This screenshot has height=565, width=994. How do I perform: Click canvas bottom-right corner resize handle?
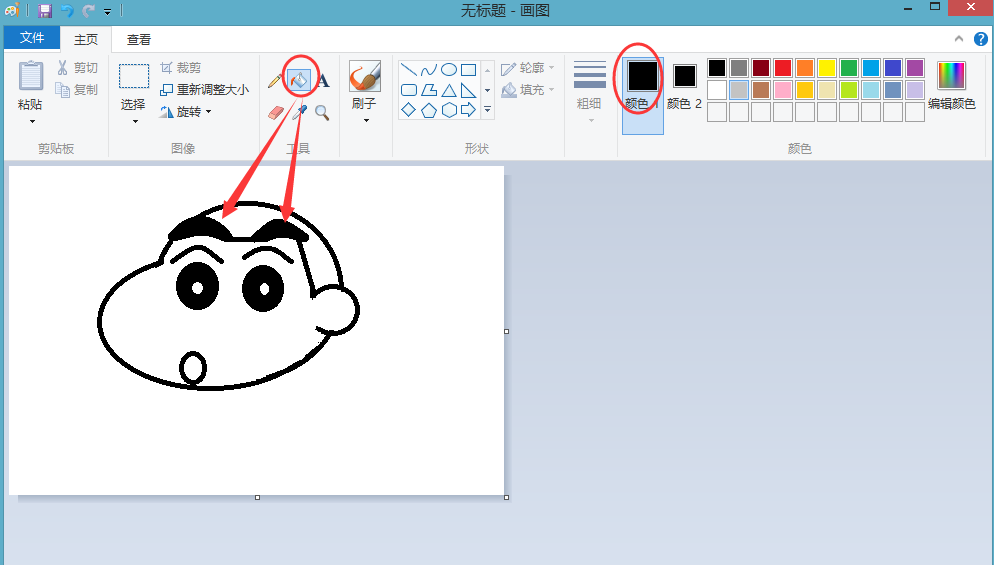point(507,497)
